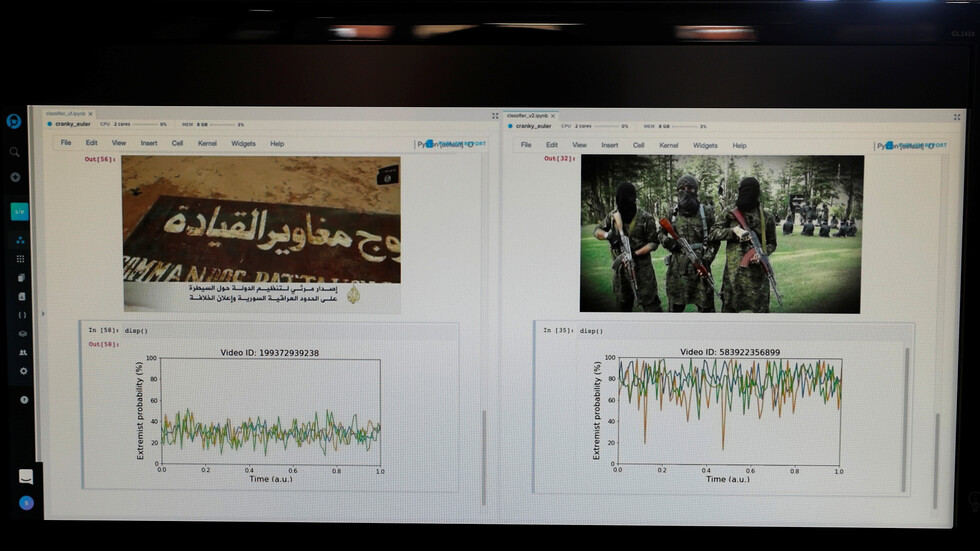The width and height of the screenshot is (980, 551).
Task: Open the grid apps icon in sidebar
Action: 21,259
